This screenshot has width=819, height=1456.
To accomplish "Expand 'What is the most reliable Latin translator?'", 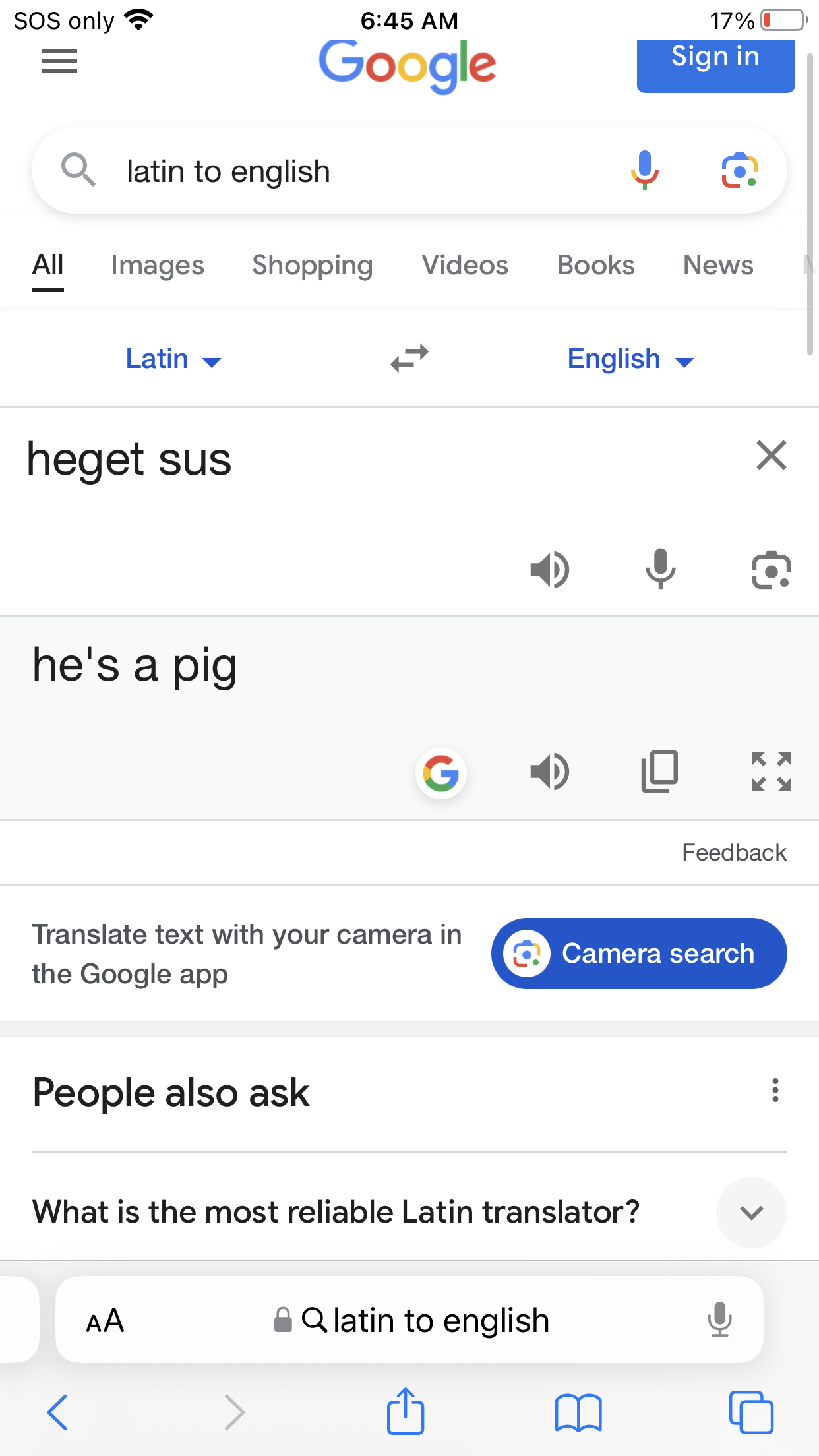I will (x=751, y=1212).
